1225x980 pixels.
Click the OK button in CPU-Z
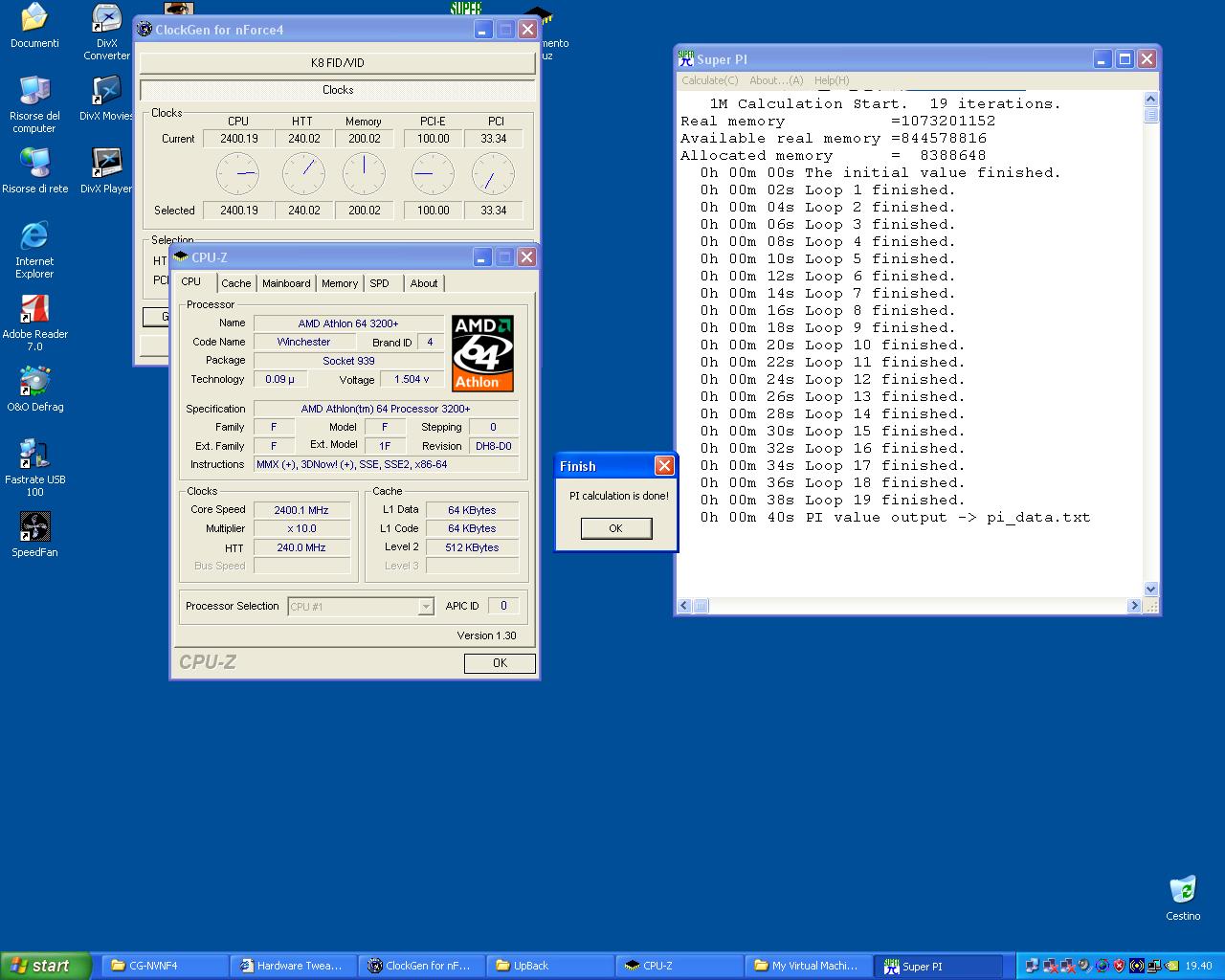pyautogui.click(x=500, y=663)
